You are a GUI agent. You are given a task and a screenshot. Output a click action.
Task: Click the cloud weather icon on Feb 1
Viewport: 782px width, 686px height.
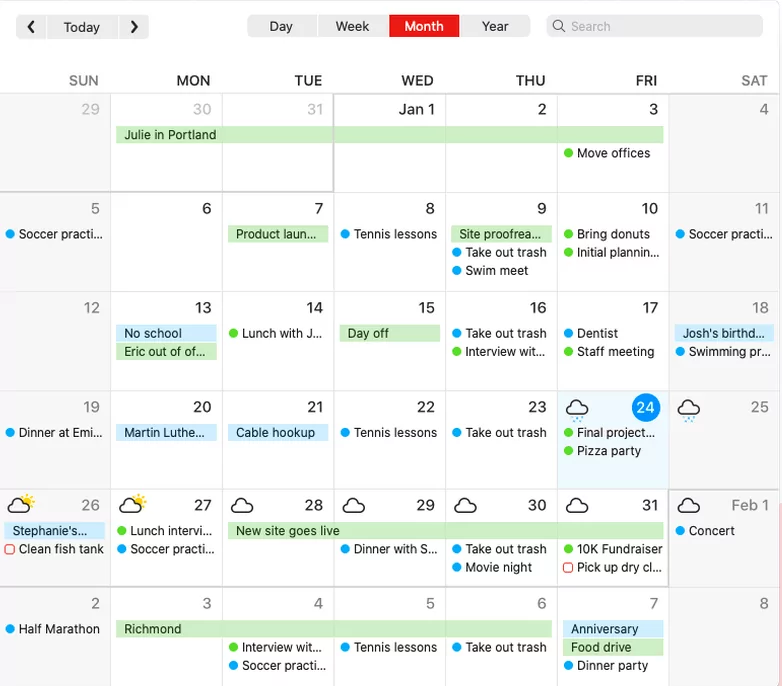tap(689, 506)
